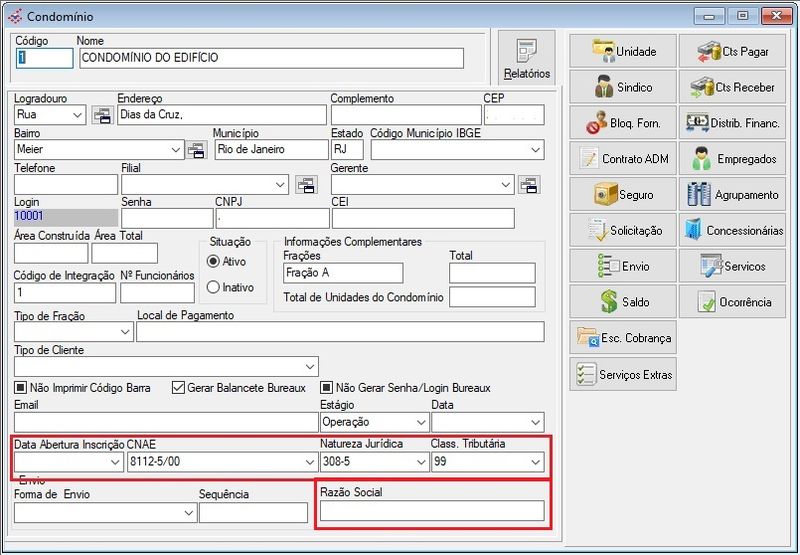Open the Relatórios reports button

tap(527, 58)
